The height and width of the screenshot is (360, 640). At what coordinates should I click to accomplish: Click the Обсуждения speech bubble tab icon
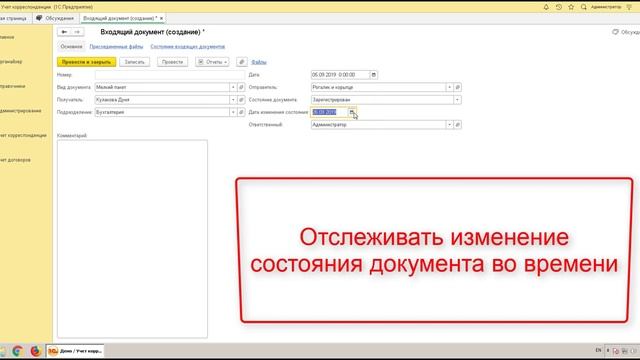tap(39, 18)
